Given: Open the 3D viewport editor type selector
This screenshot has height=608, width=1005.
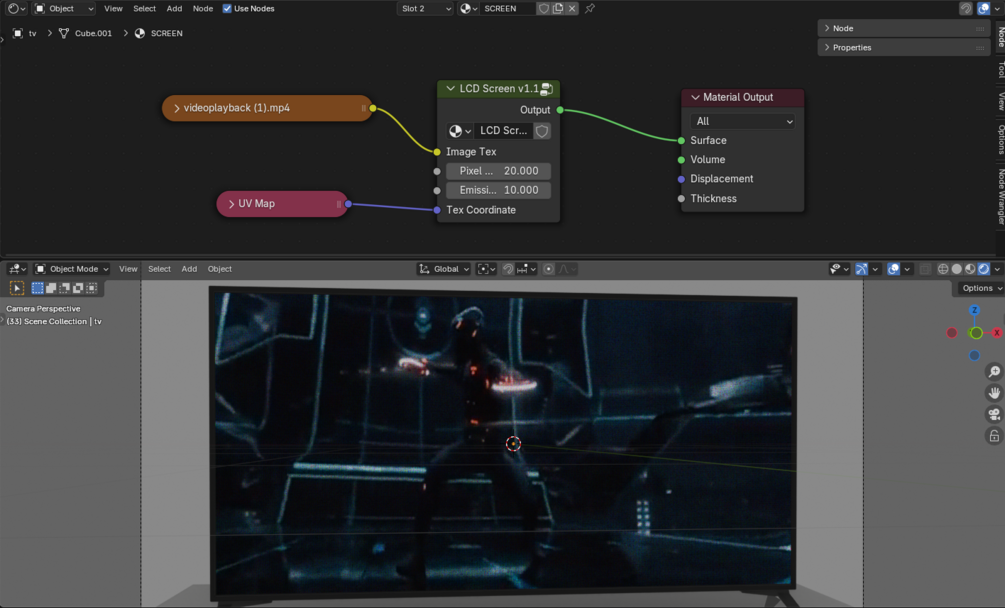Looking at the screenshot, I should [17, 269].
